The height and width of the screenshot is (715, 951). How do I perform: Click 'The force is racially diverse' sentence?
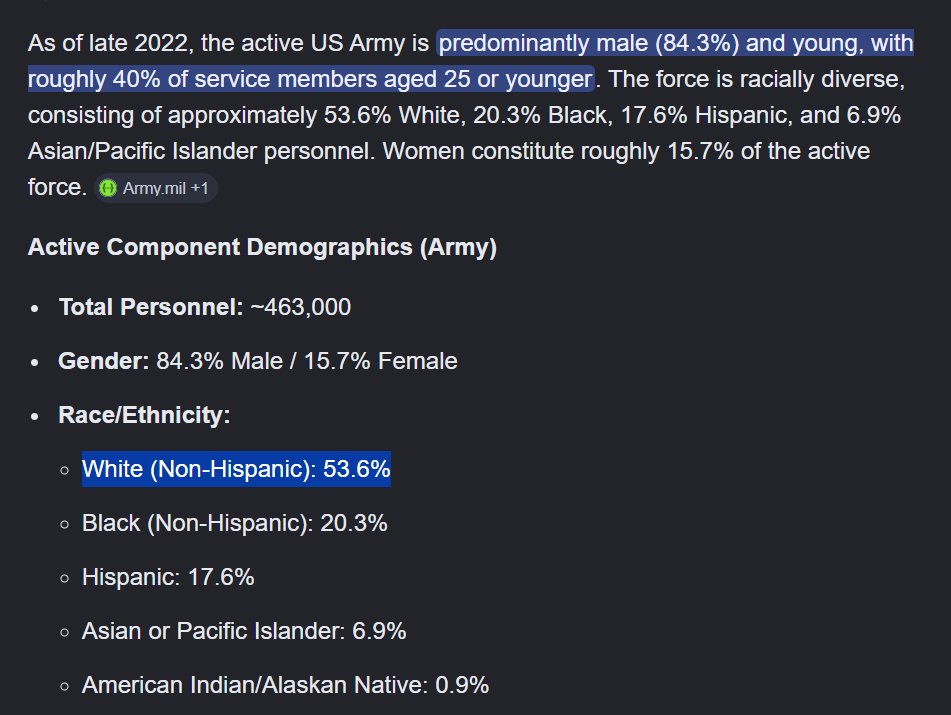[x=756, y=79]
